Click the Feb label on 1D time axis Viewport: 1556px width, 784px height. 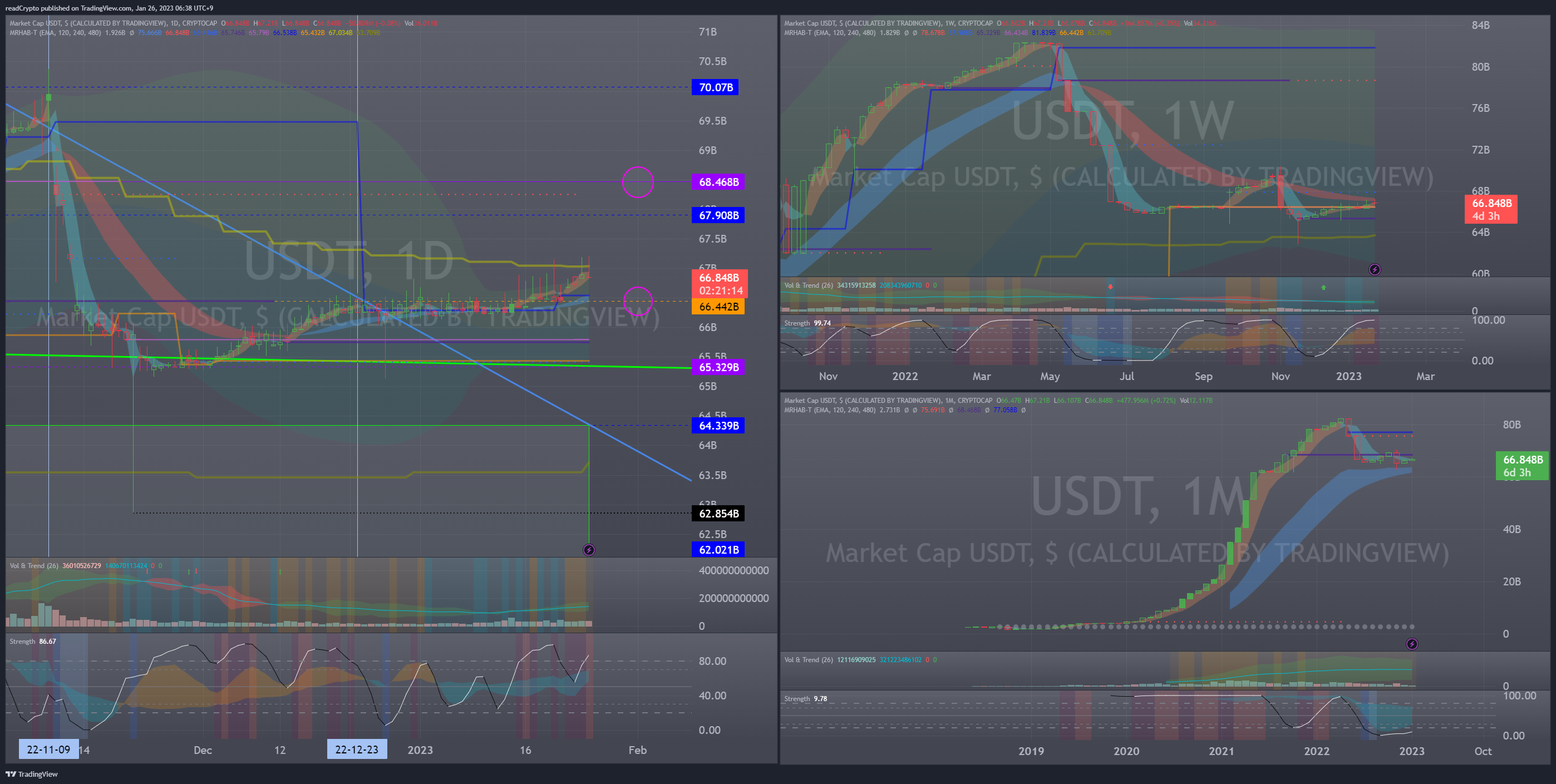[637, 750]
